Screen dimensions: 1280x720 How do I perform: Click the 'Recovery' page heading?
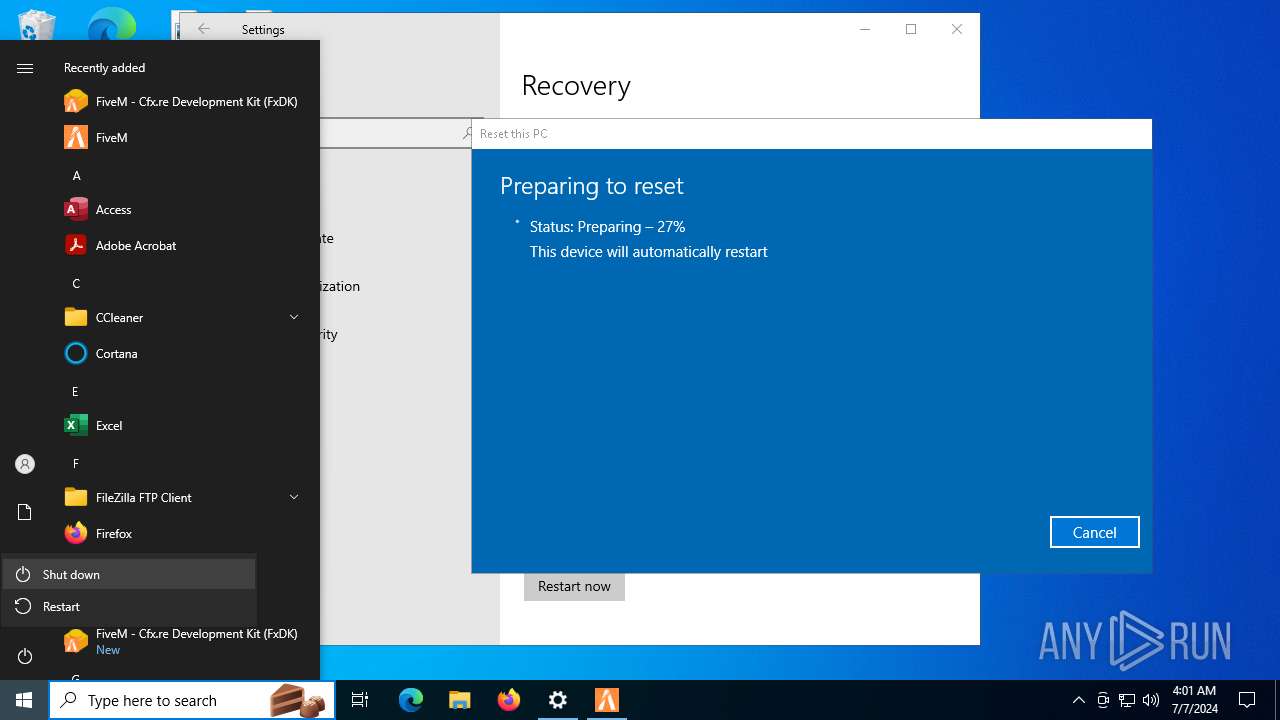coord(576,86)
